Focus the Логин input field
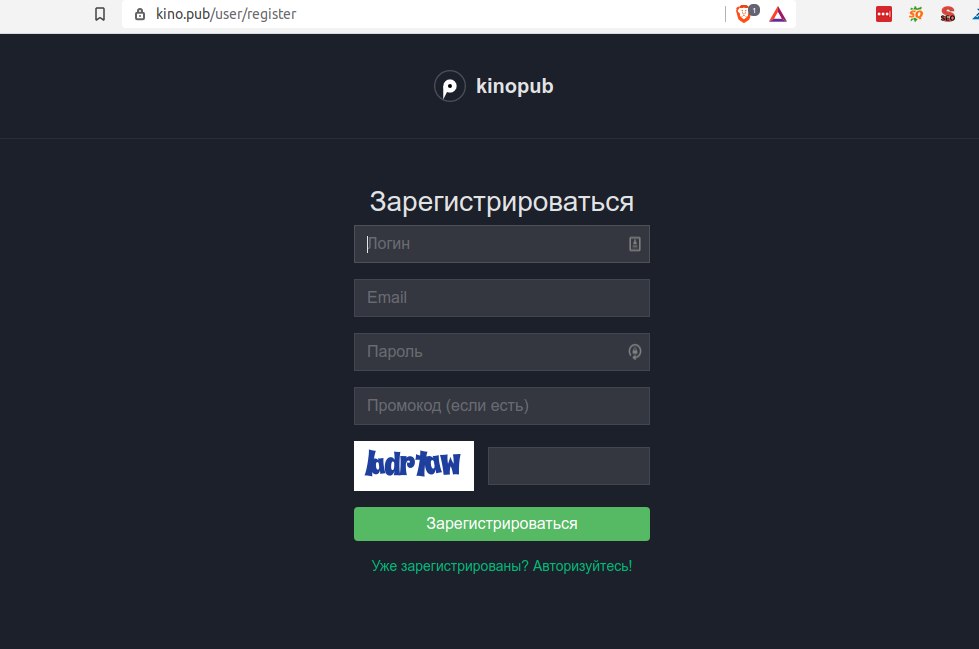This screenshot has height=649, width=979. (501, 244)
